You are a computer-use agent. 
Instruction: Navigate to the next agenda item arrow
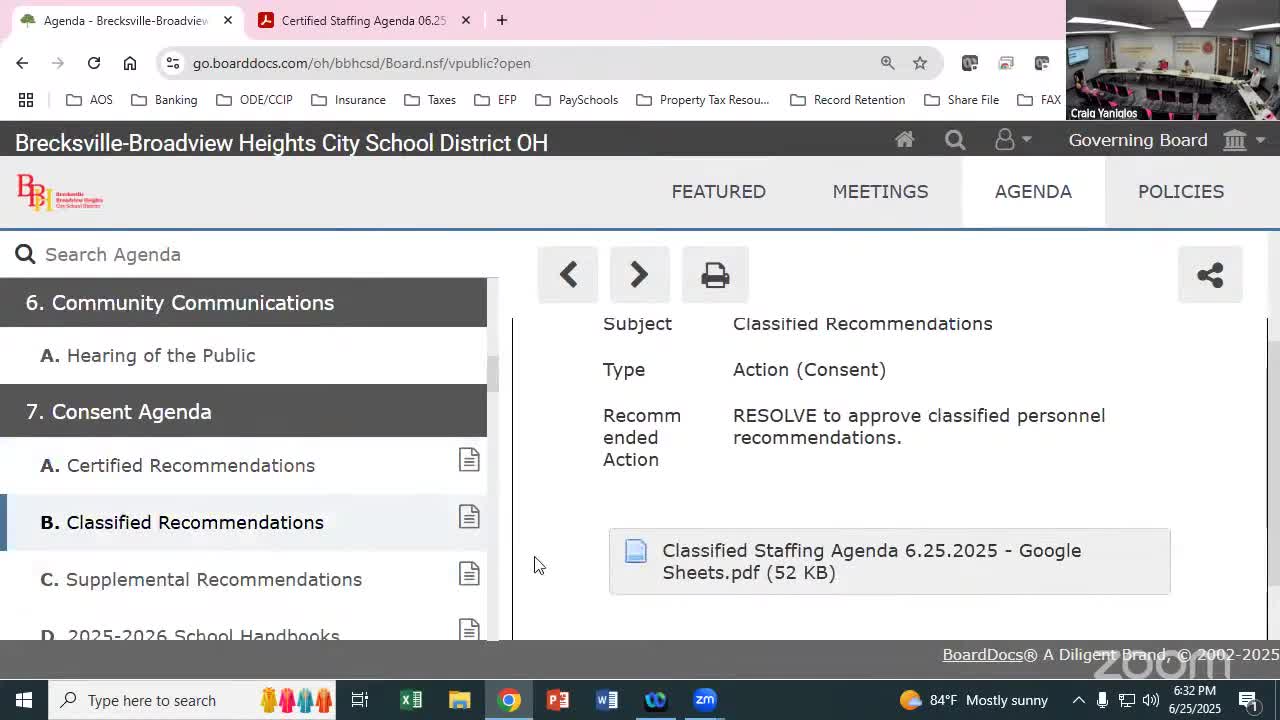(x=639, y=274)
